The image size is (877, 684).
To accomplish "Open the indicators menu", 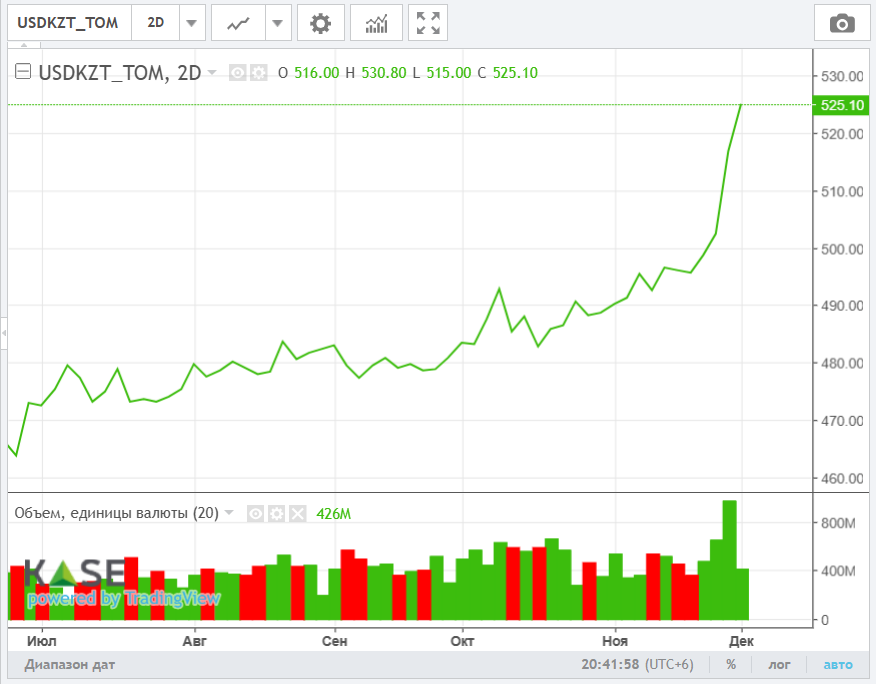I will (376, 23).
